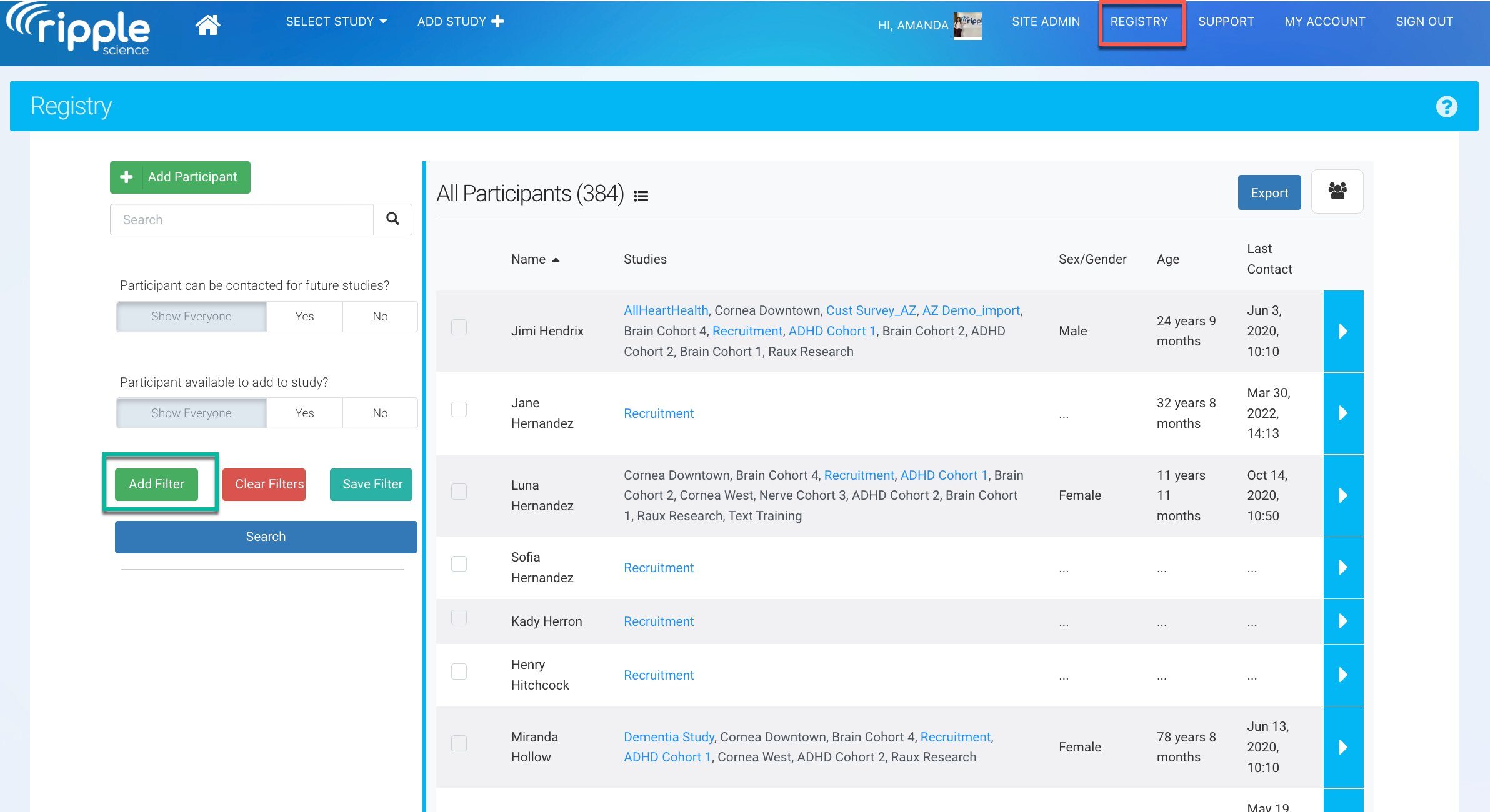Click the home icon in header
Screen dimensions: 1490x812
[207, 24]
